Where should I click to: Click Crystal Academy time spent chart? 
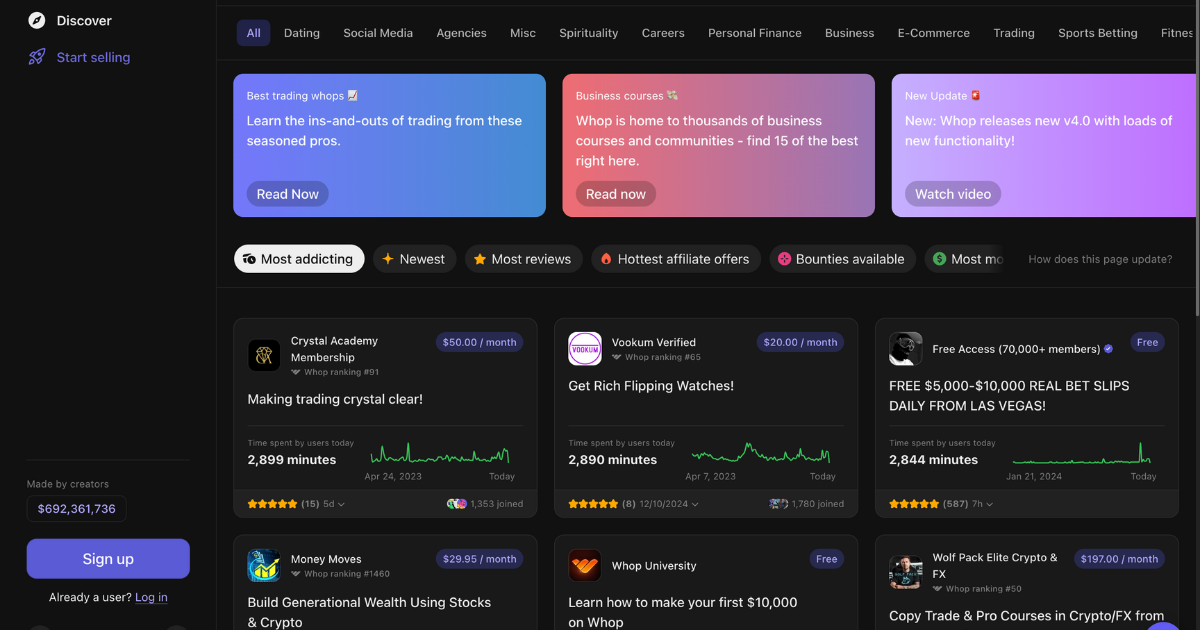tap(440, 453)
